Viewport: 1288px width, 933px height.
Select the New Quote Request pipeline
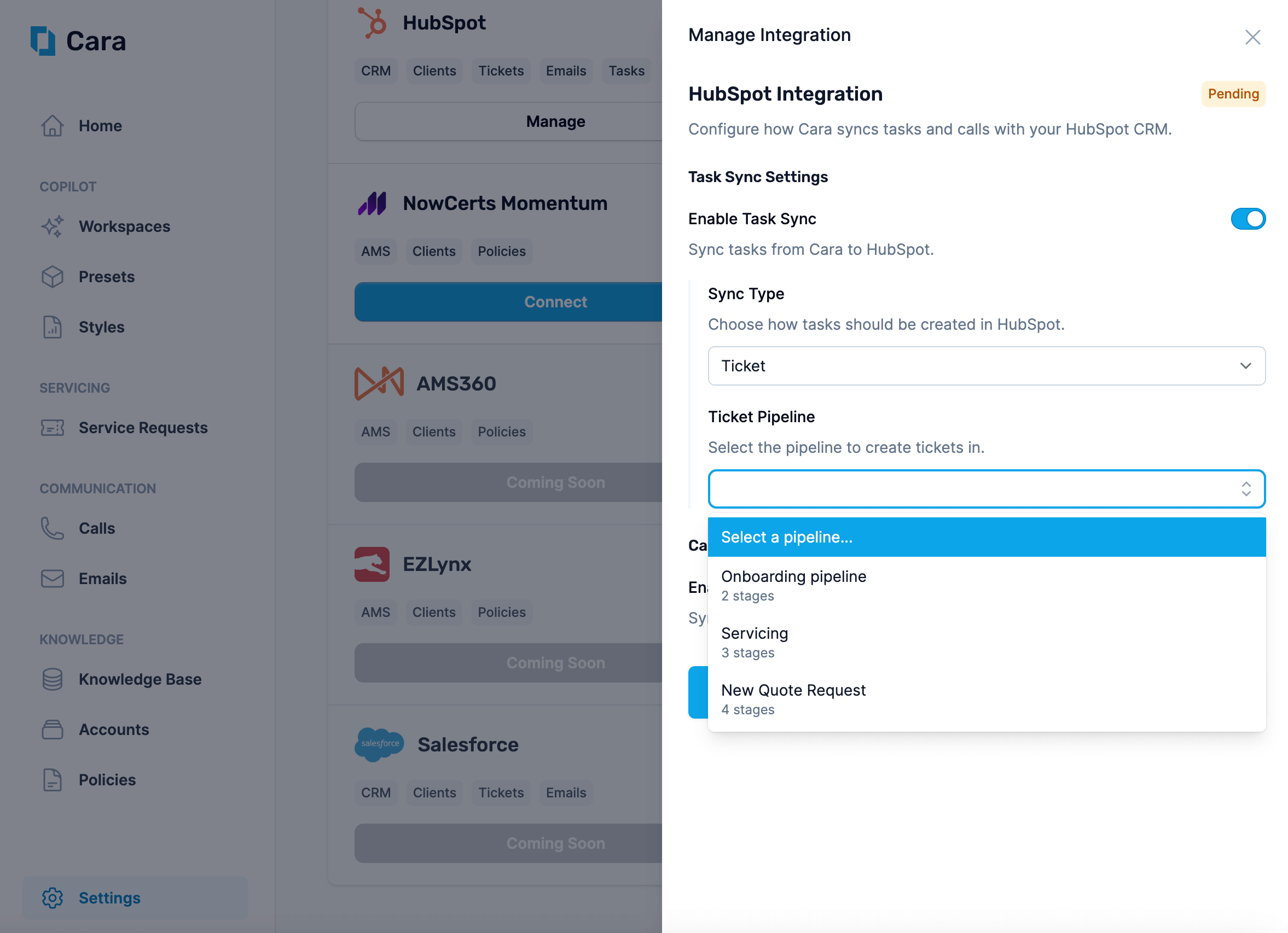click(x=987, y=698)
